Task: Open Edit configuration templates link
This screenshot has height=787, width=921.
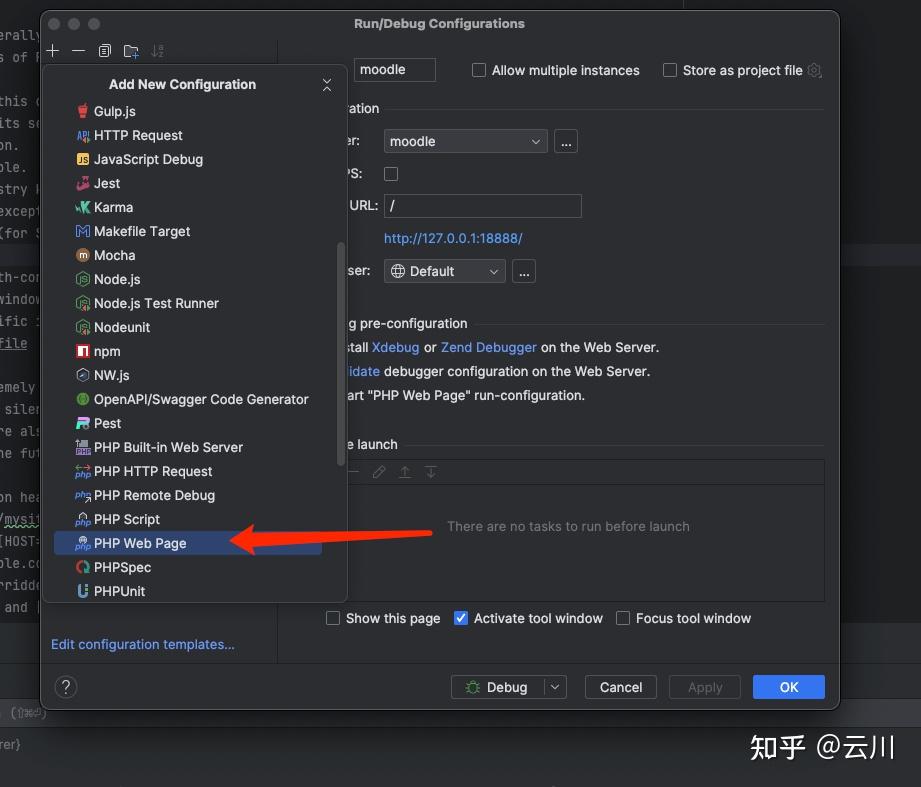Action: tap(143, 644)
